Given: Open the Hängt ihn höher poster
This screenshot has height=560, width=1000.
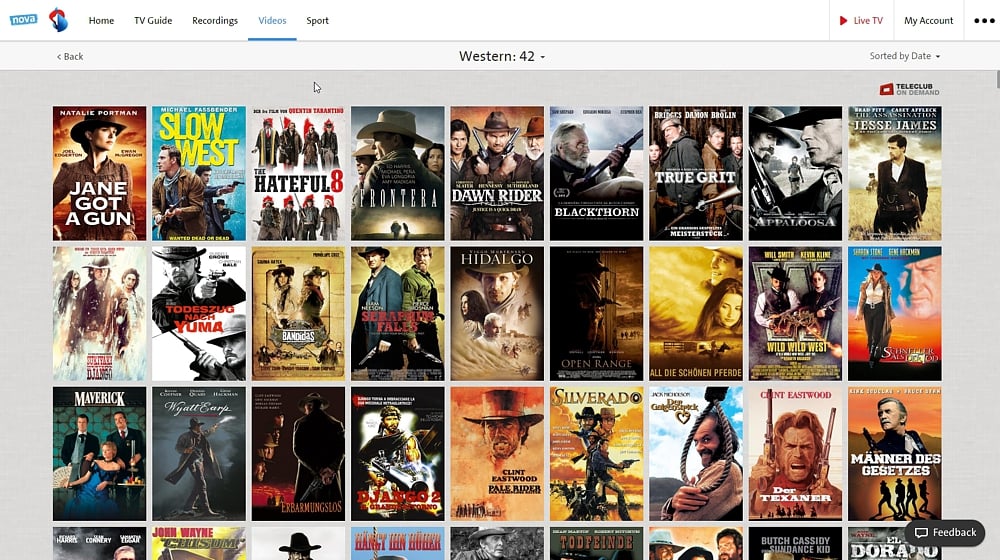Looking at the screenshot, I should click(x=398, y=543).
